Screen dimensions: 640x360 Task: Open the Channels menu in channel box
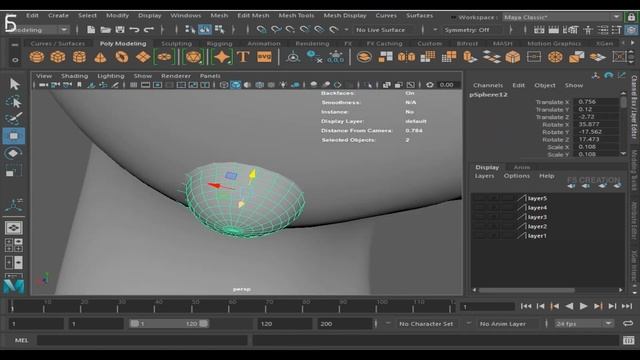coord(488,85)
